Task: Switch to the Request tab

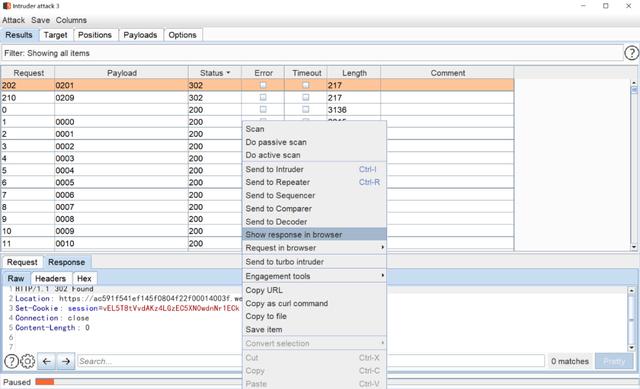Action: point(22,262)
